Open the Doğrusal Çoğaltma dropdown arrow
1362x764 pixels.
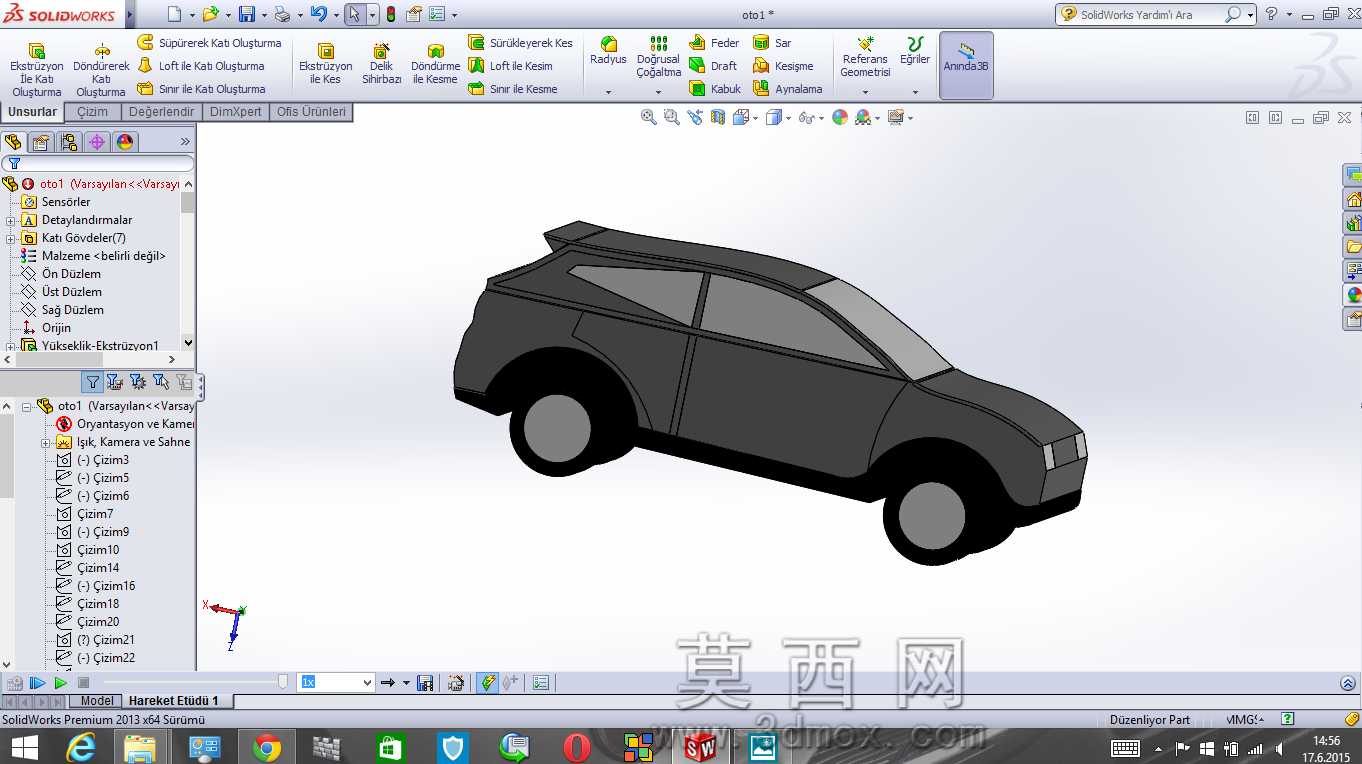(658, 92)
